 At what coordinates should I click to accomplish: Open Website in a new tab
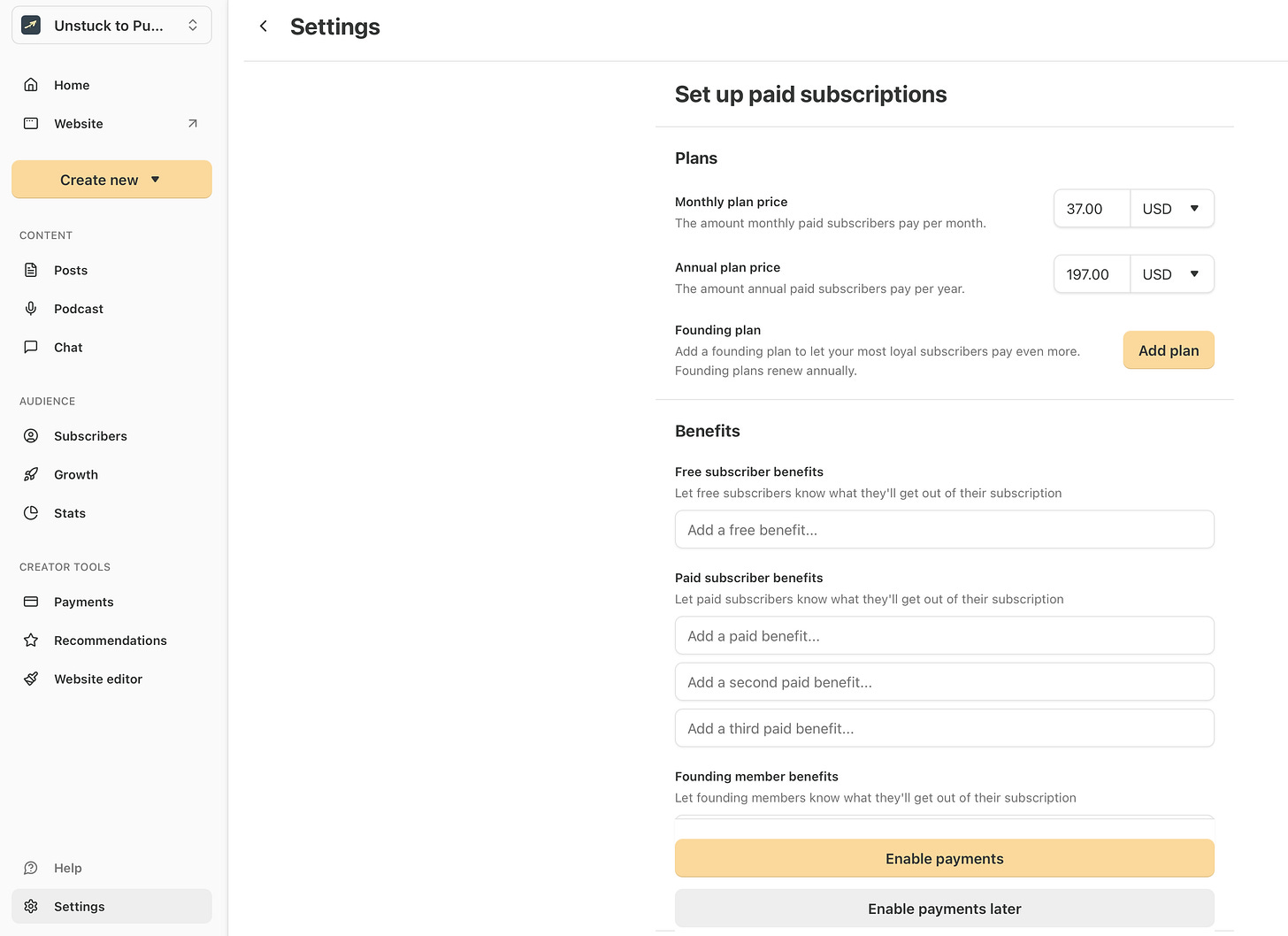pos(192,124)
